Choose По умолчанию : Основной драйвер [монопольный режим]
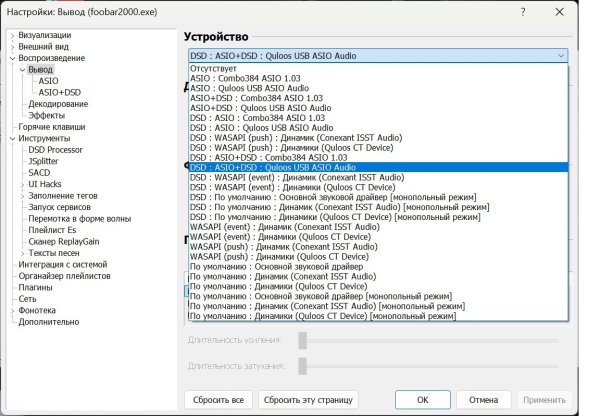Viewport: 600px width, 416px height. [378, 297]
